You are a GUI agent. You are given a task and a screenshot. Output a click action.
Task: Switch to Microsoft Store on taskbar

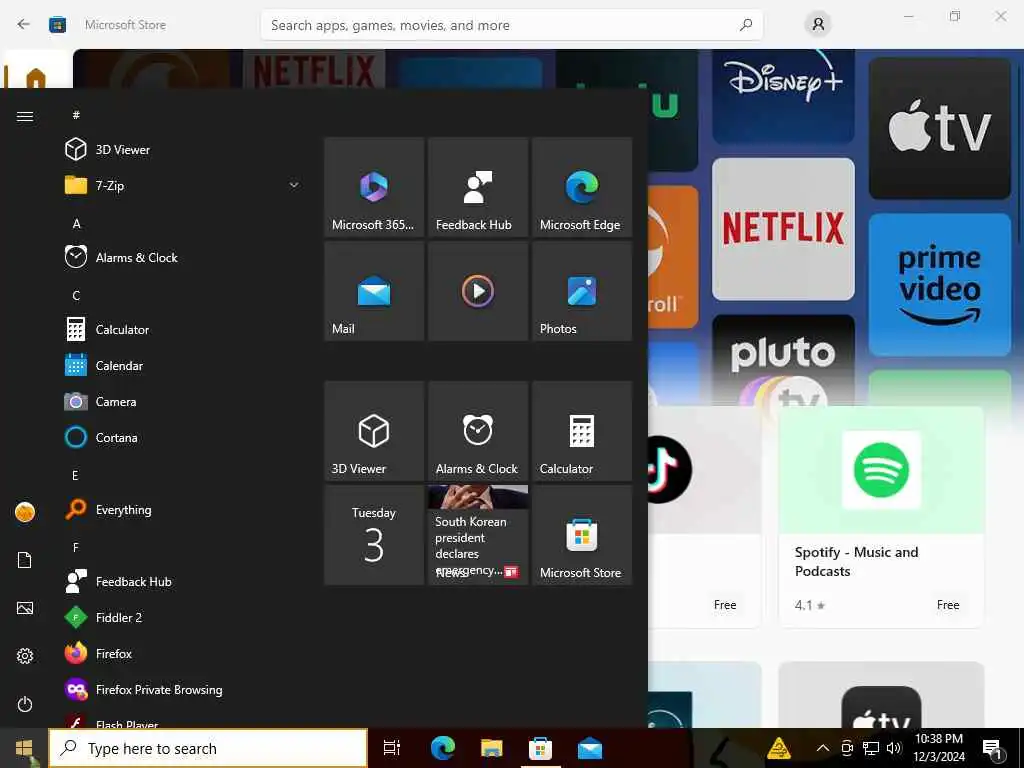coord(540,748)
